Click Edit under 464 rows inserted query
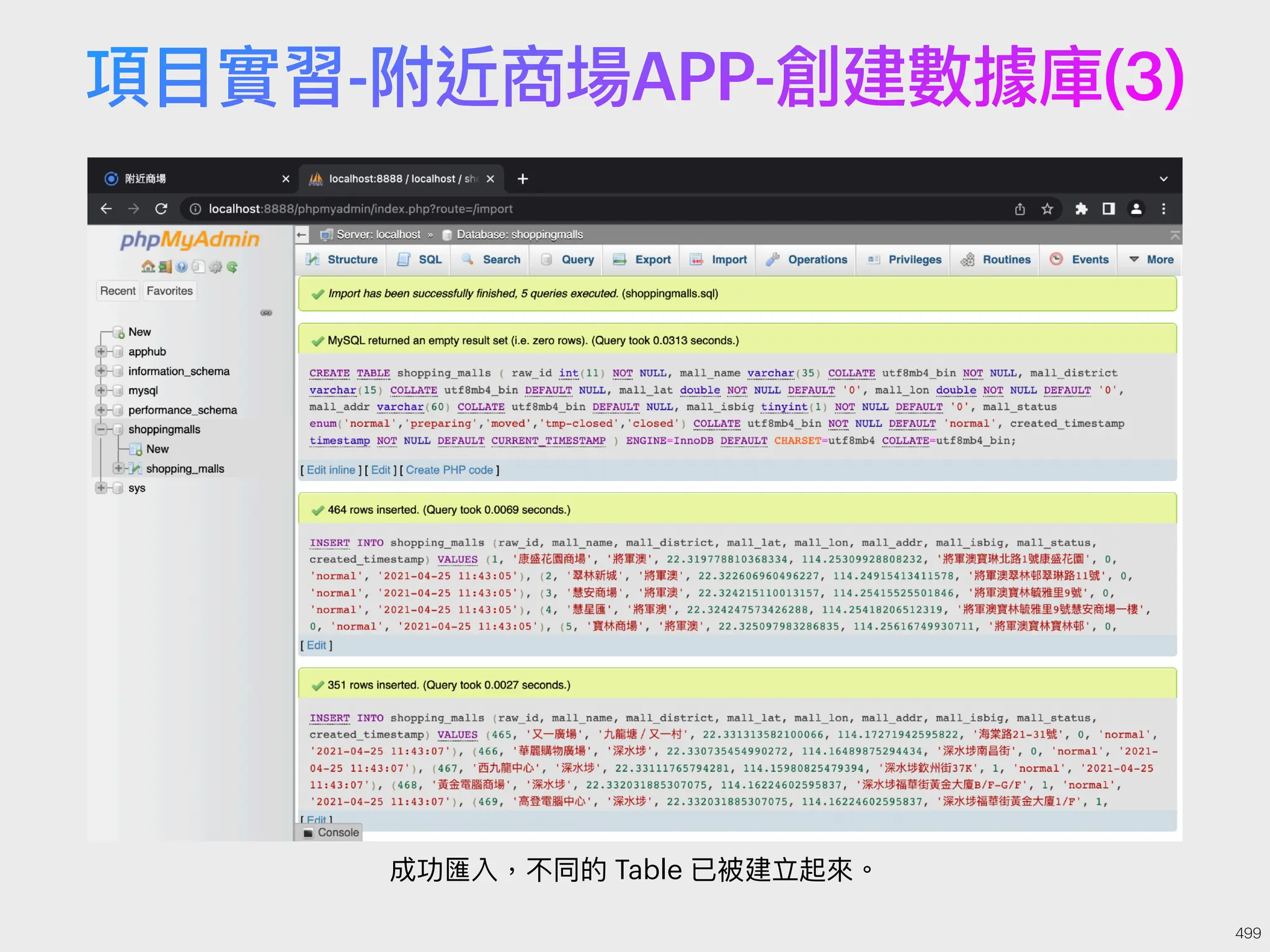1270x952 pixels. pyautogui.click(x=316, y=645)
